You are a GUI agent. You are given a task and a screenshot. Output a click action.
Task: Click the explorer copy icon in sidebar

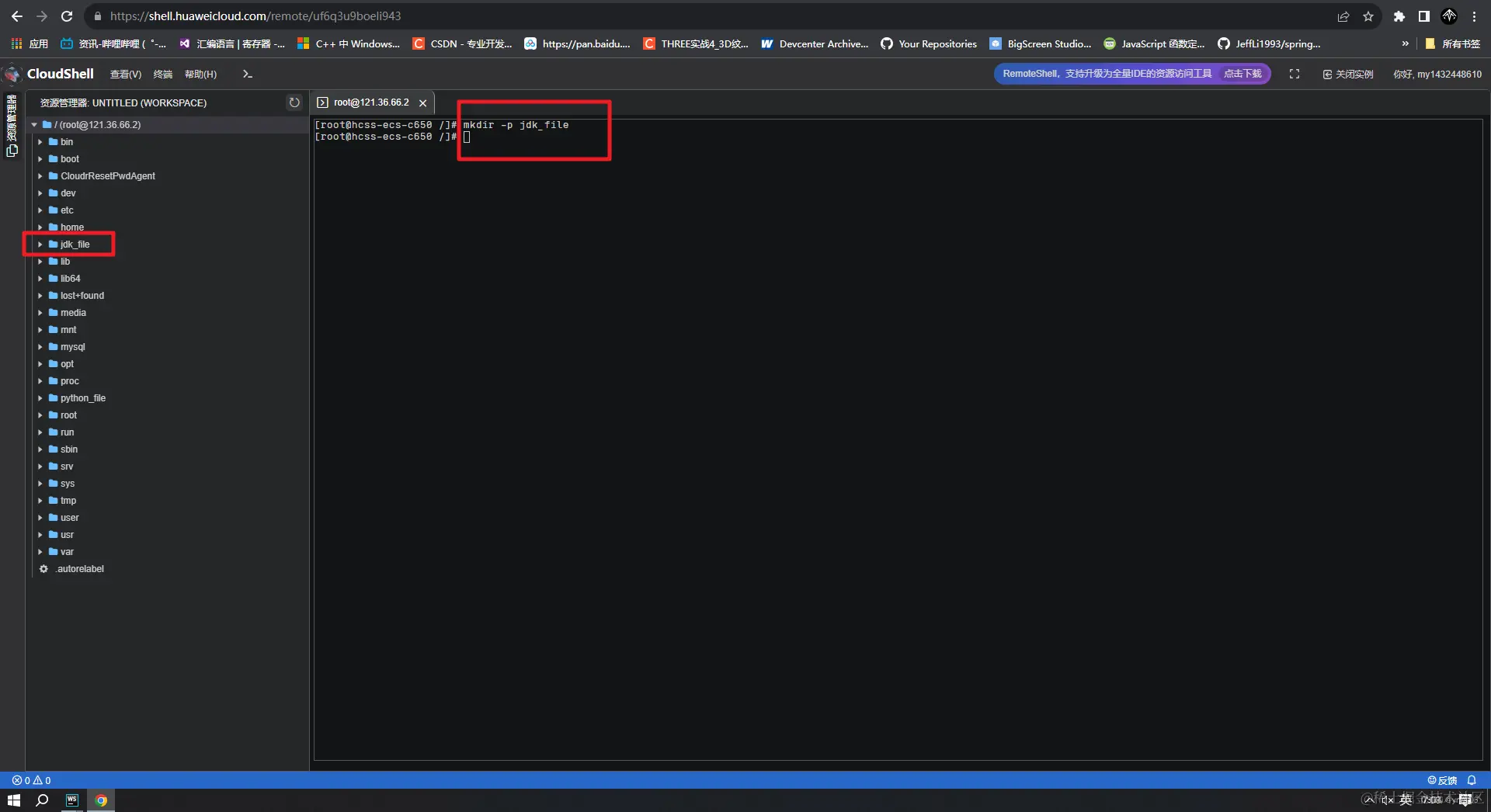[x=12, y=151]
